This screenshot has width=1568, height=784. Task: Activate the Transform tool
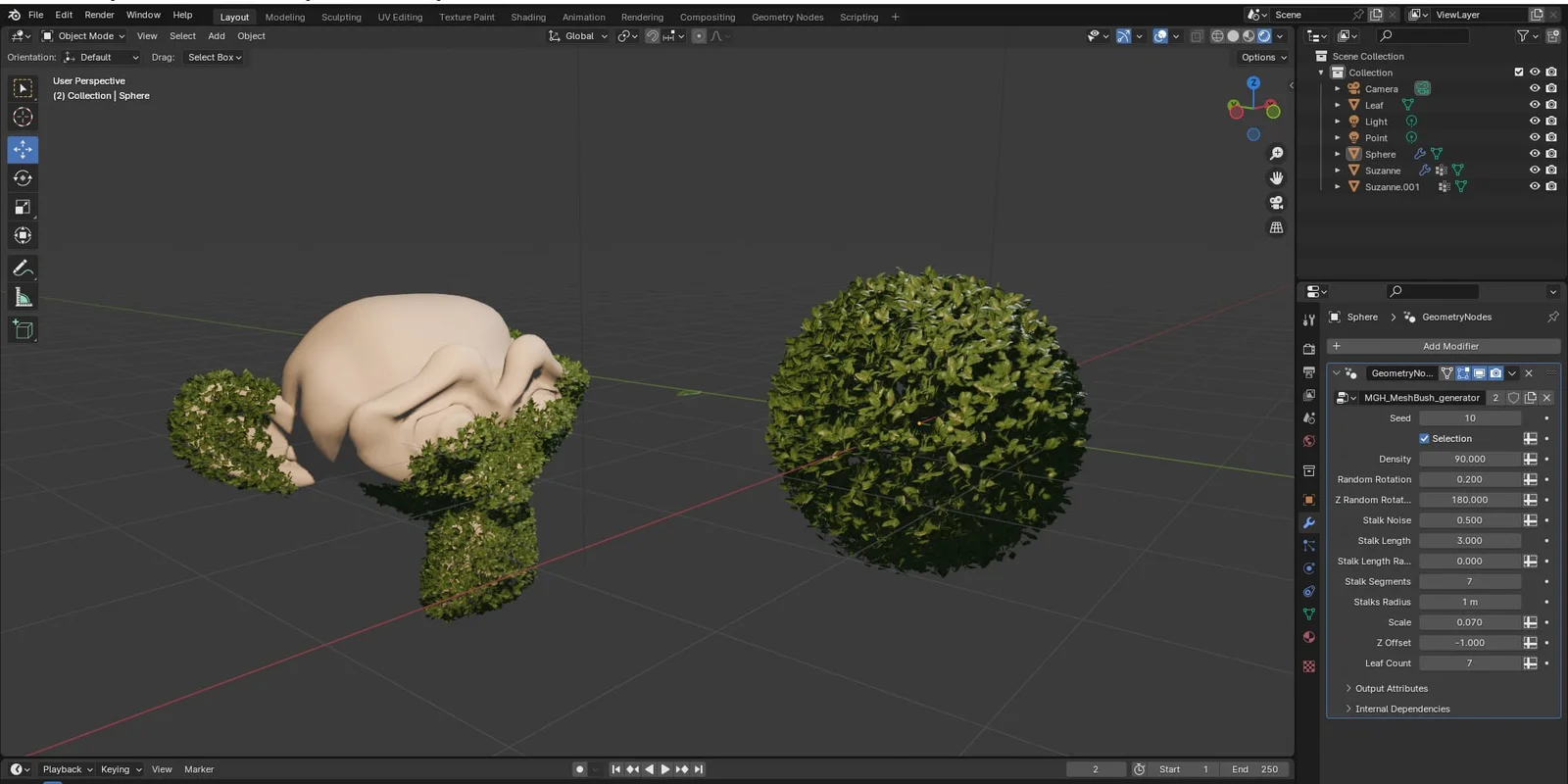[x=23, y=235]
